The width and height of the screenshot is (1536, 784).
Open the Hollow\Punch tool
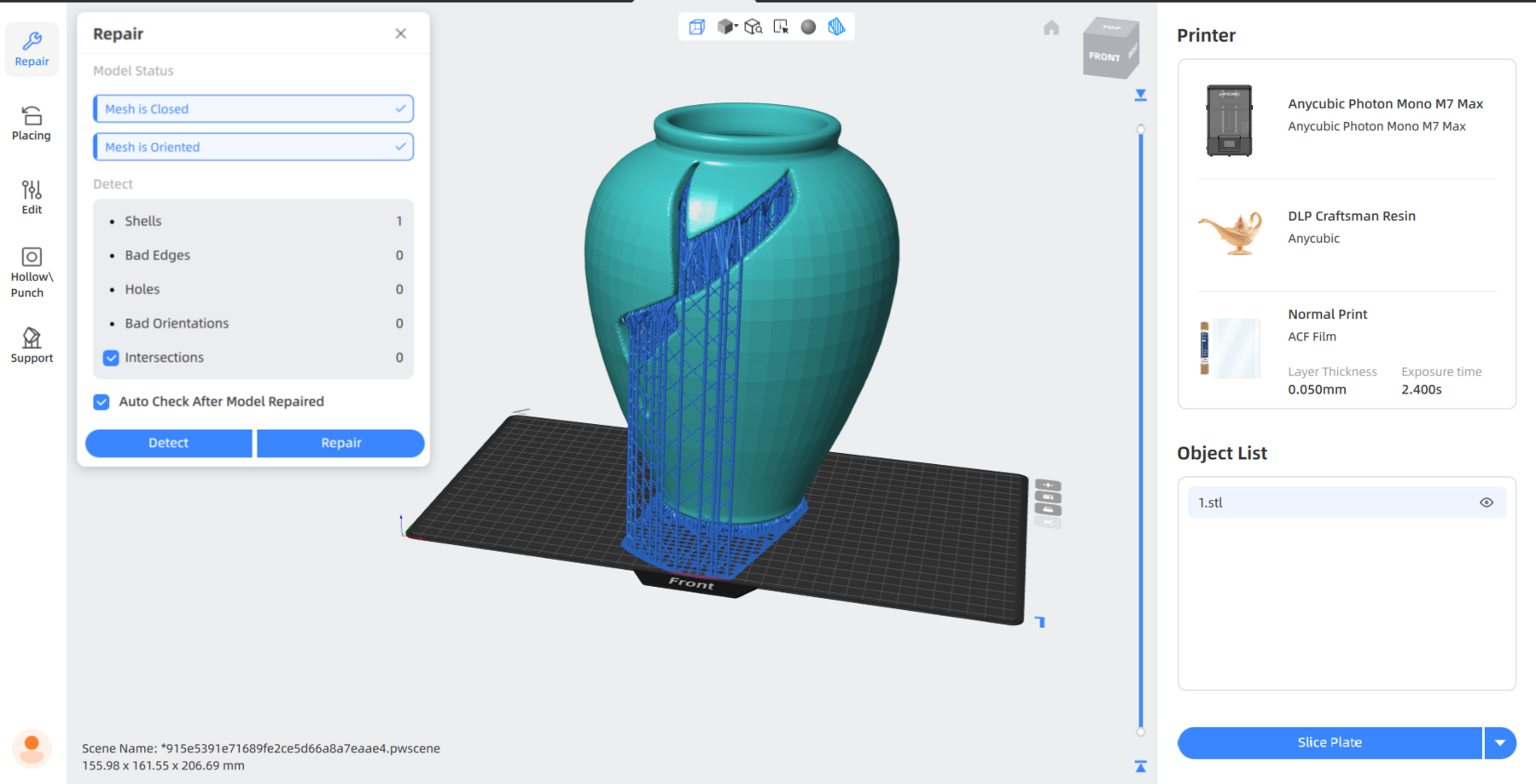[32, 272]
